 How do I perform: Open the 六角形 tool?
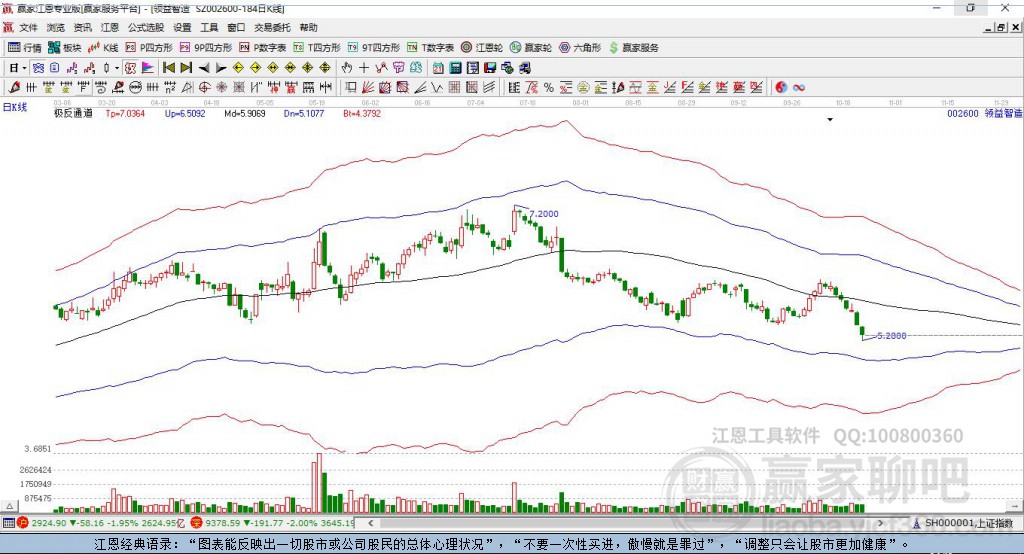(x=580, y=48)
